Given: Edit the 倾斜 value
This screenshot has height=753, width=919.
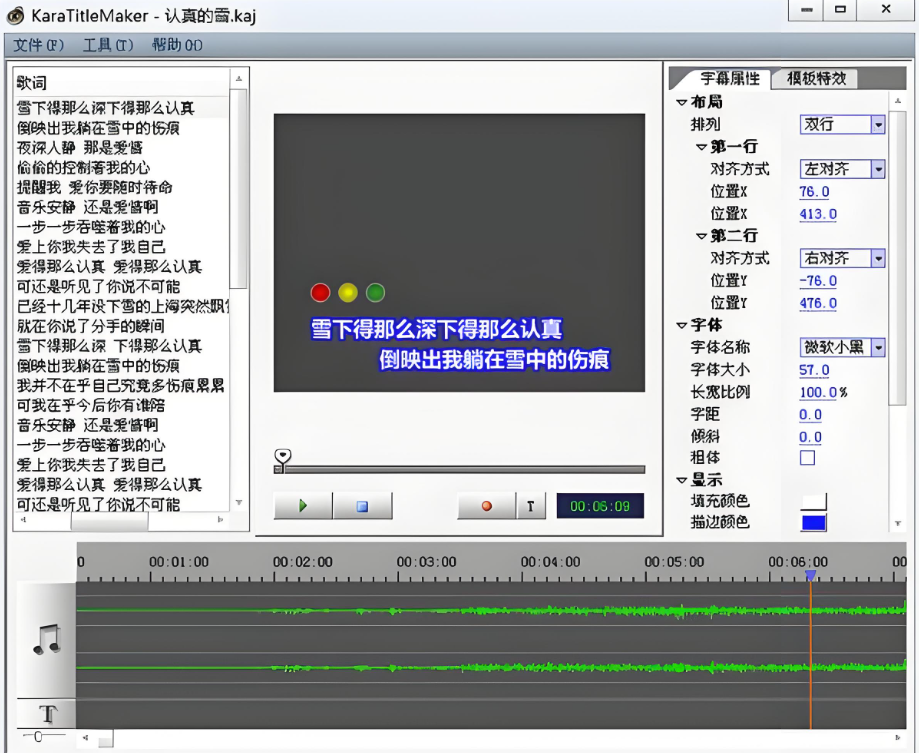Looking at the screenshot, I should click(811, 437).
